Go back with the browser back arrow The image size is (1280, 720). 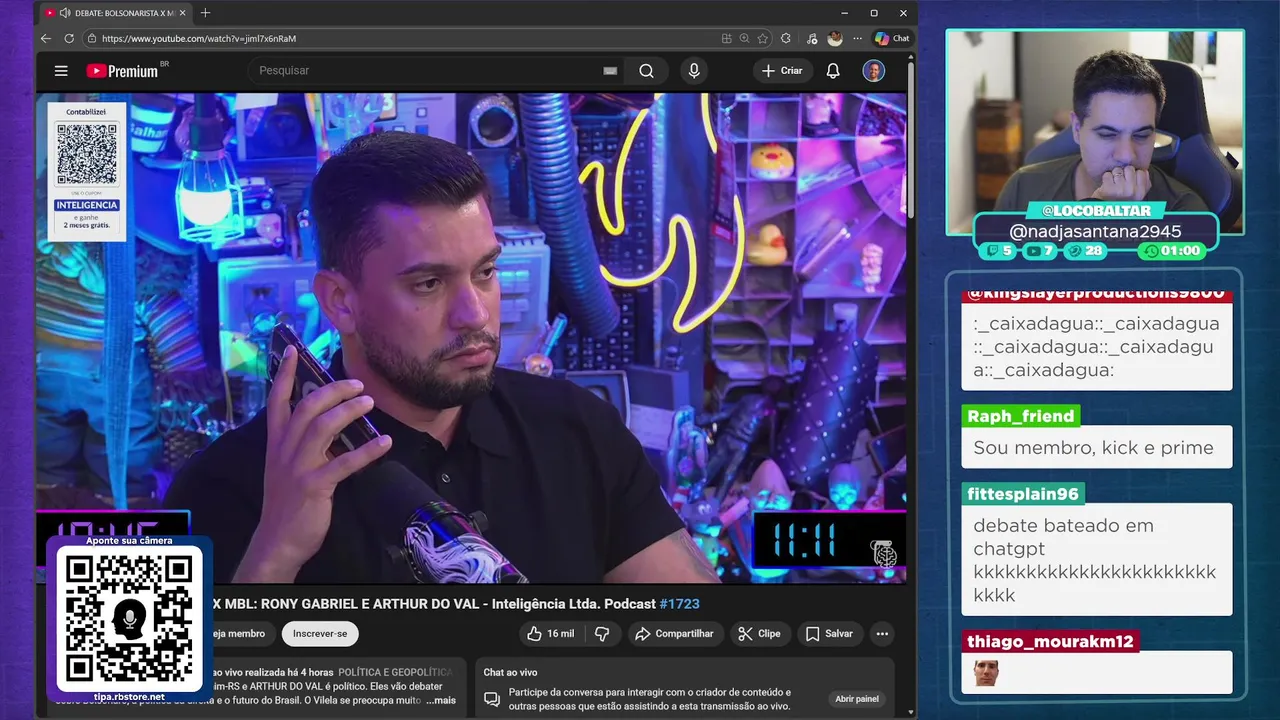46,38
